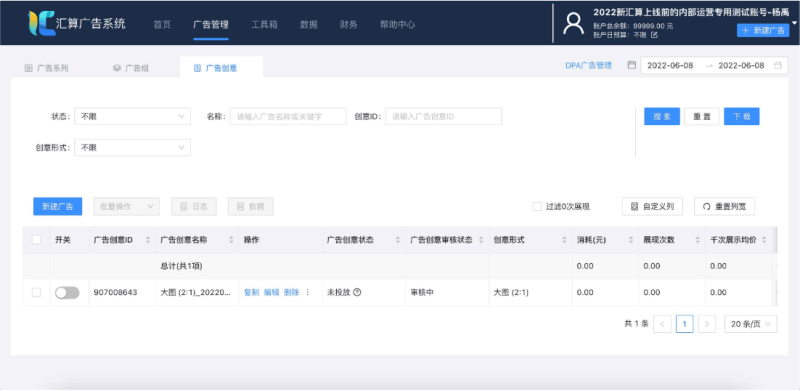Screen dimensions: 800x391
Task: Open the 20 条/页 page size dropdown
Action: click(751, 324)
